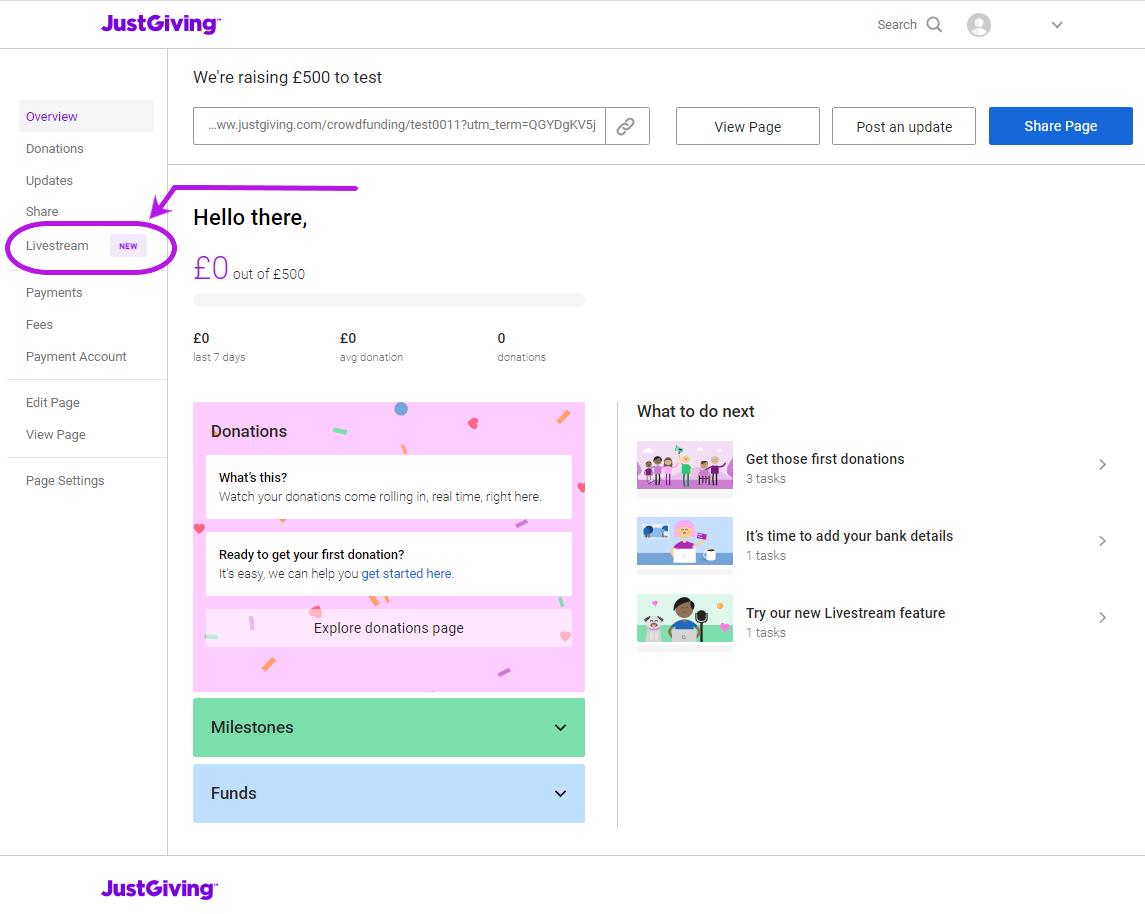The height and width of the screenshot is (914, 1145).
Task: Click the 'What to do next' heading
Action: pos(696,412)
